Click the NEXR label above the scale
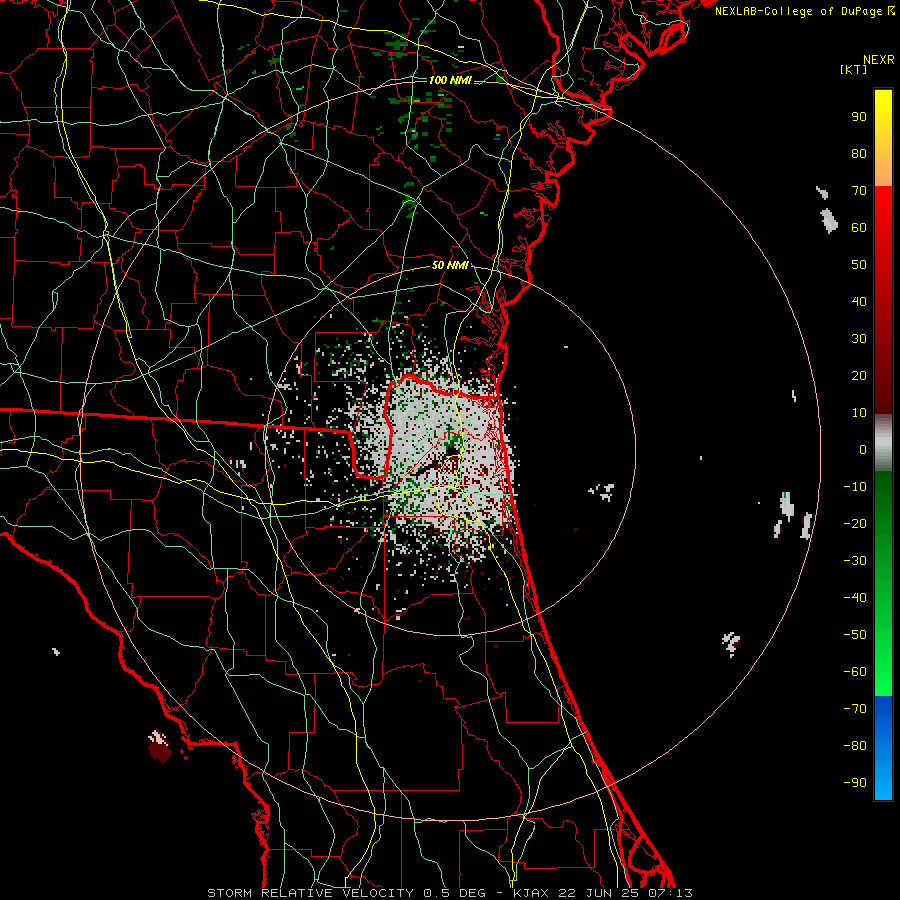The height and width of the screenshot is (900, 900). (x=878, y=59)
